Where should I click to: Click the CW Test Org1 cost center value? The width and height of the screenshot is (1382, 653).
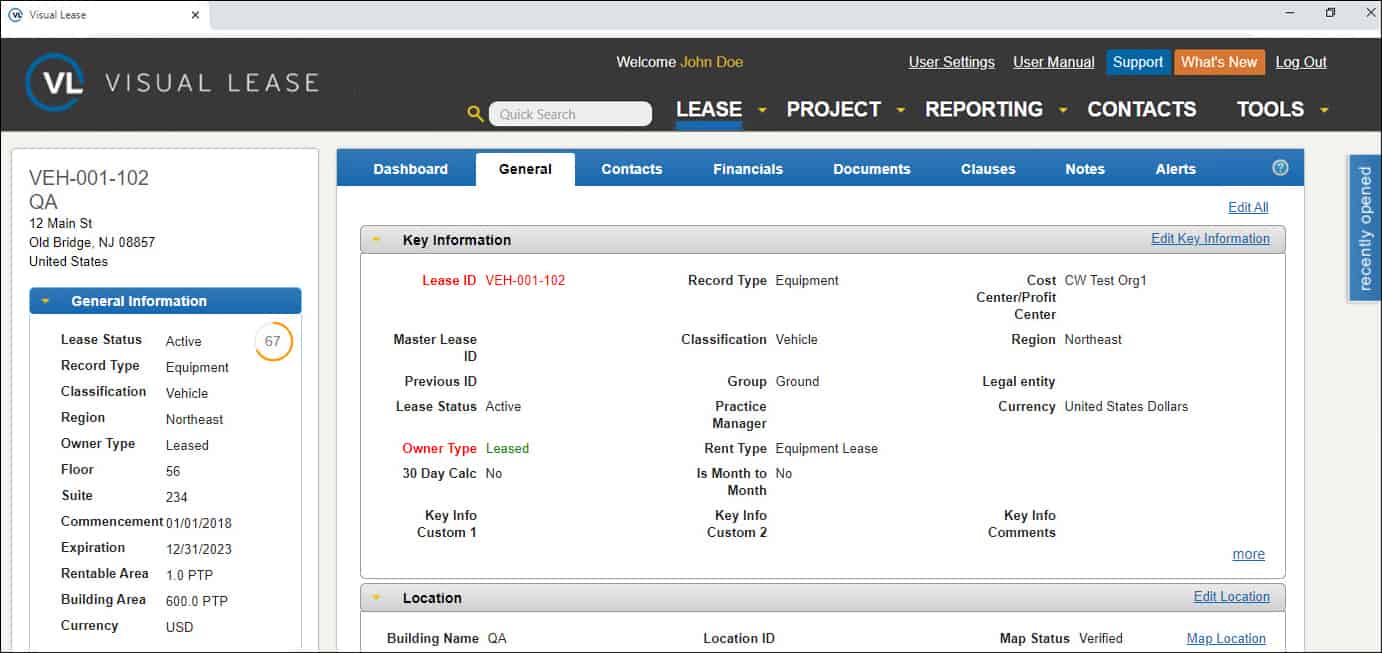pos(1106,280)
